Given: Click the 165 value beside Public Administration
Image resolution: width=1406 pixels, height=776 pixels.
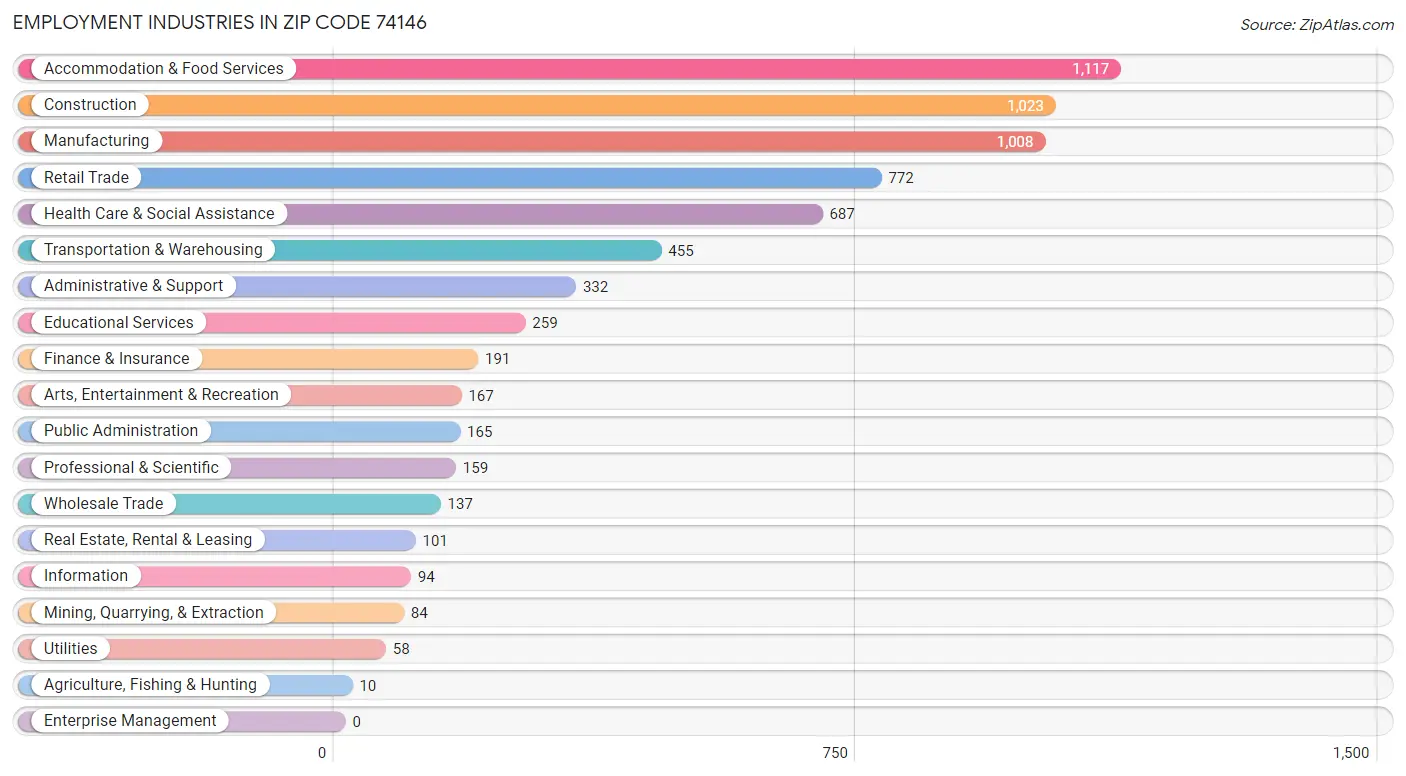Looking at the screenshot, I should click(480, 432).
